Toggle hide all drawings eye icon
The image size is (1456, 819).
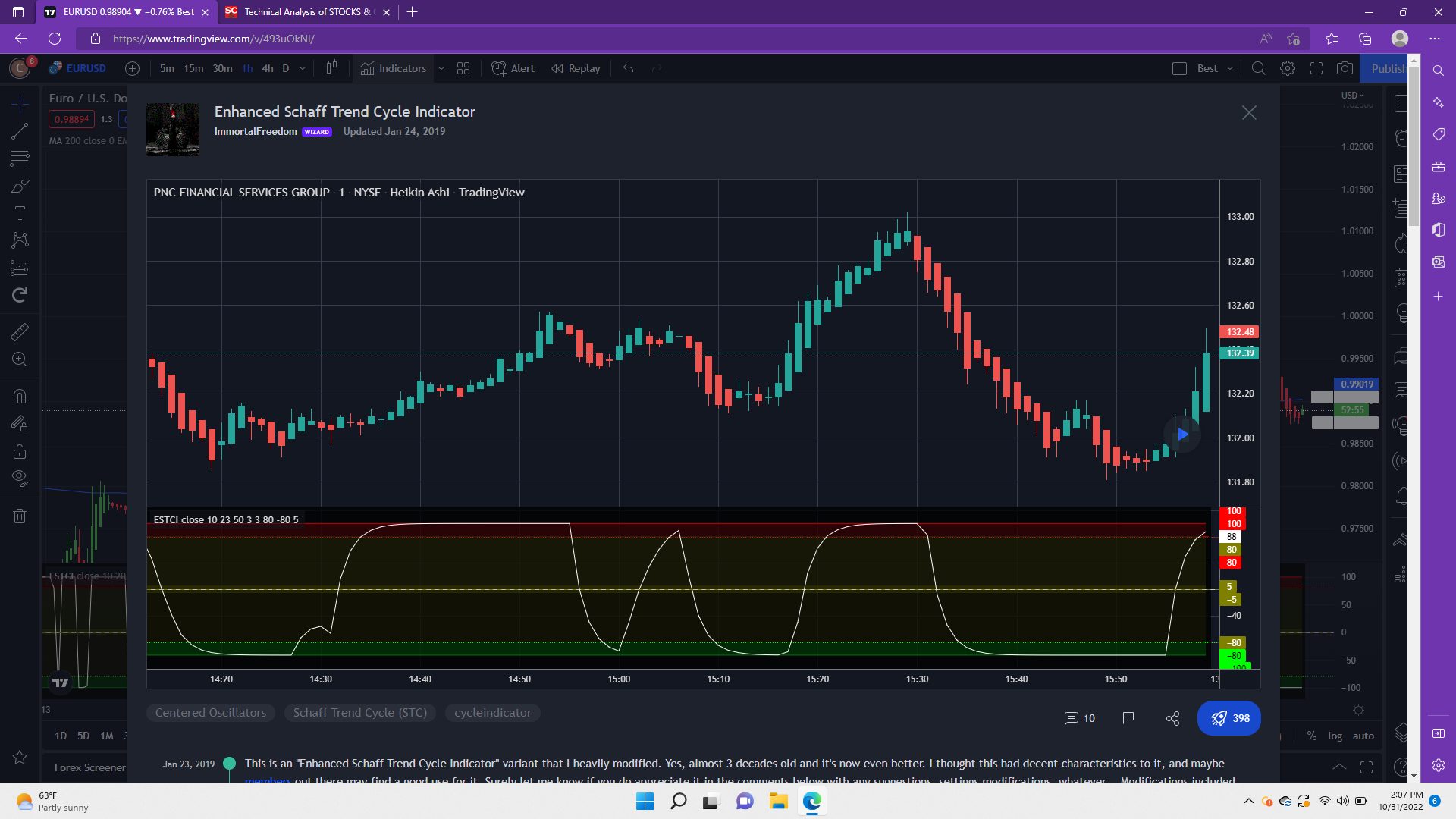20,478
